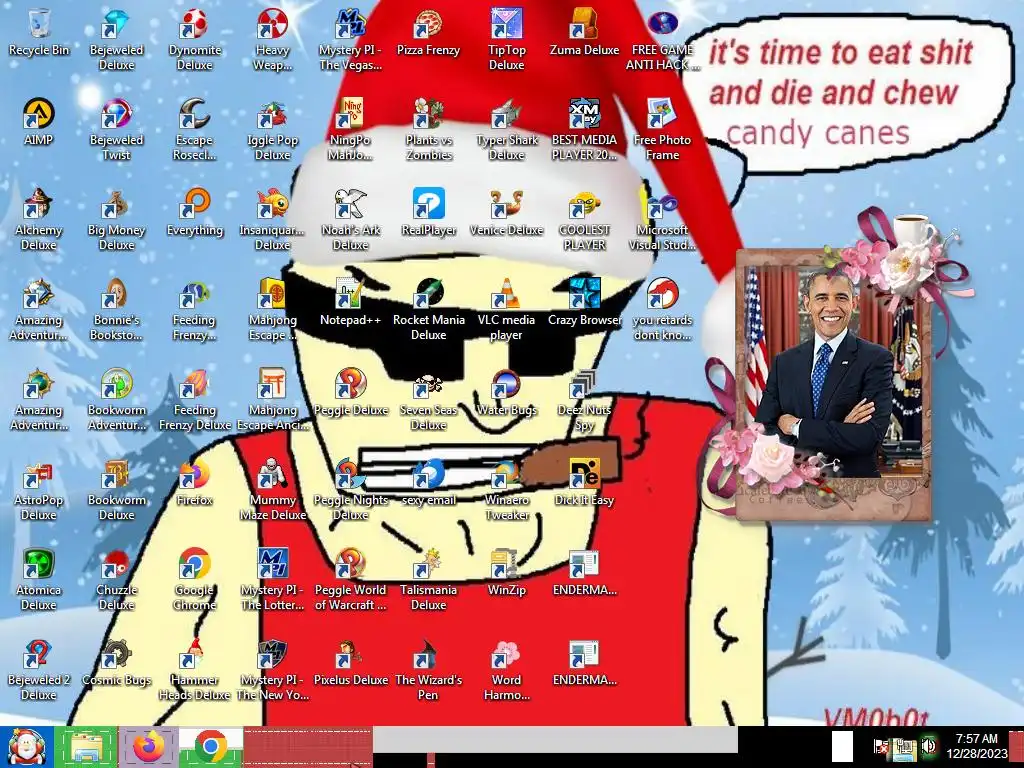Click the Chuzzle Deluxe shortcut
1024x768 pixels.
116,579
